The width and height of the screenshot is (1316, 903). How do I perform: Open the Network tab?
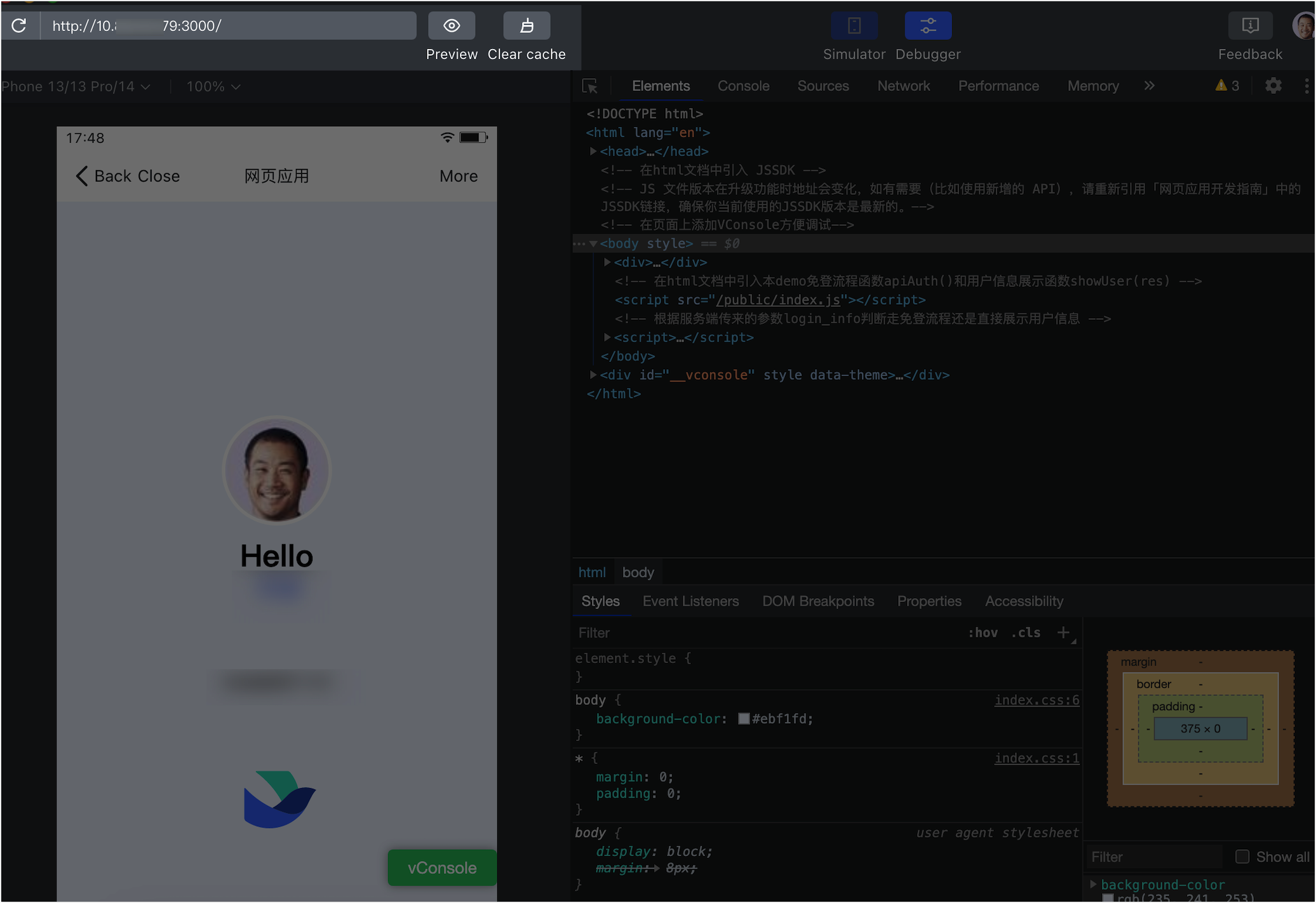[x=903, y=86]
